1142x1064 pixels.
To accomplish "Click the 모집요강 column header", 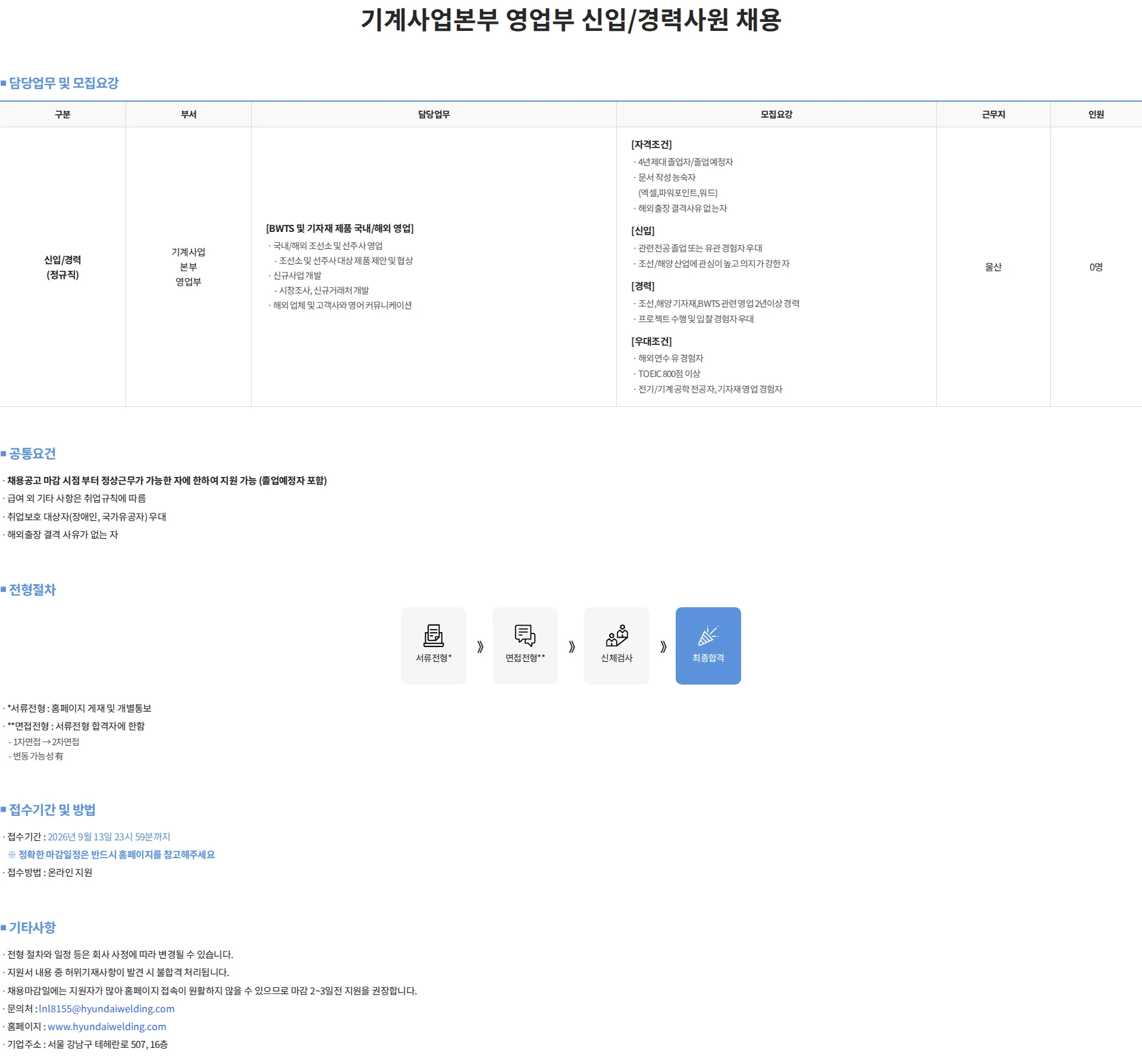I will pos(776,114).
